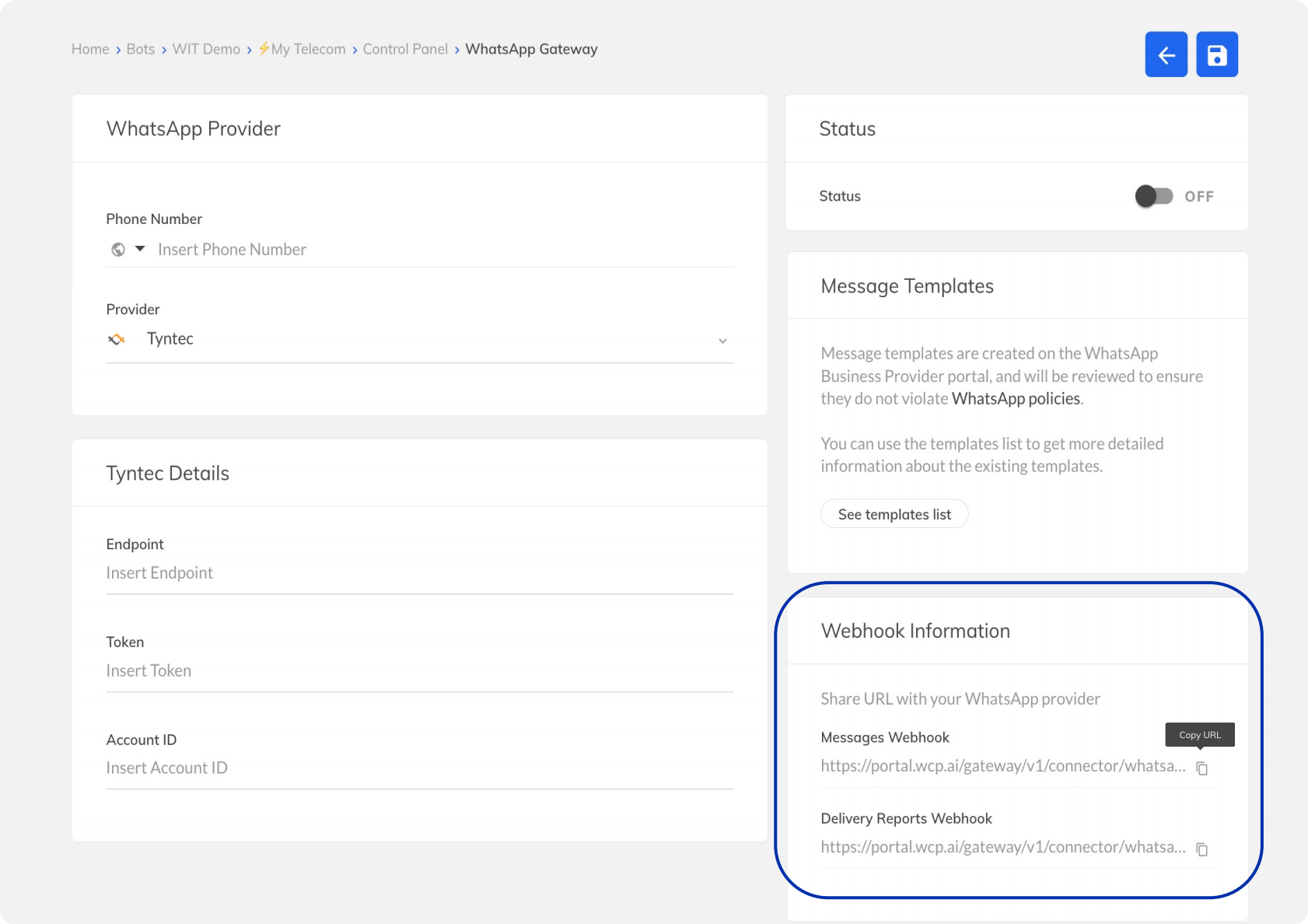This screenshot has height=924, width=1308.
Task: Click the Insert Account ID field
Action: [x=420, y=768]
